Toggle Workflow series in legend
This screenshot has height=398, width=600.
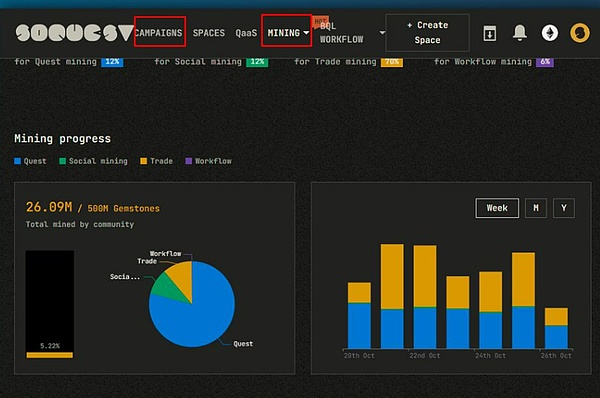(209, 161)
